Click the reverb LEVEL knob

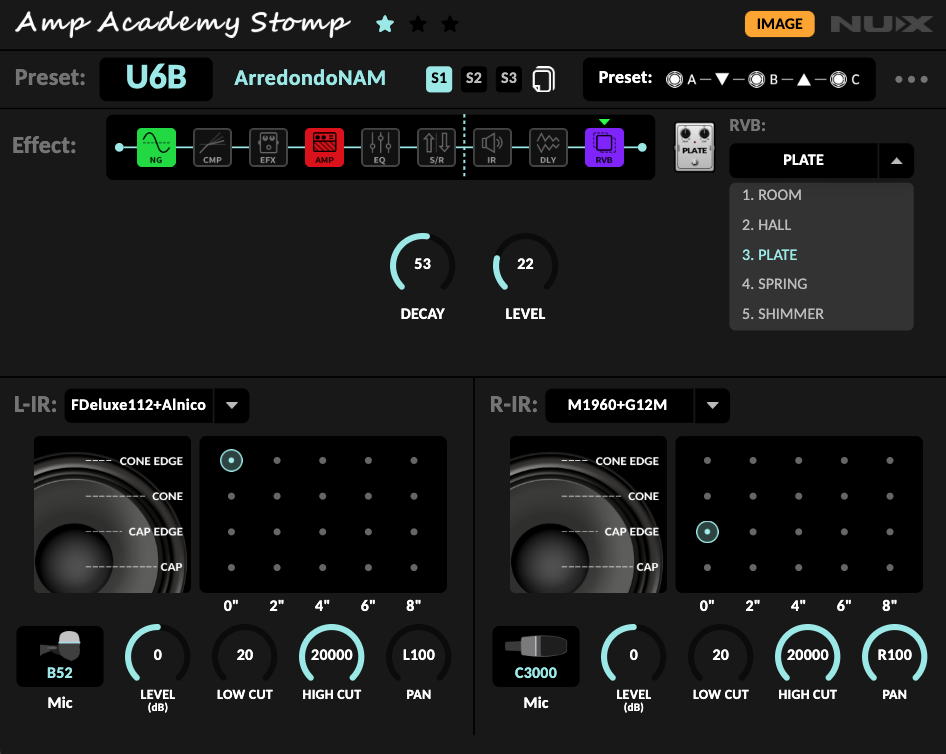pos(525,265)
